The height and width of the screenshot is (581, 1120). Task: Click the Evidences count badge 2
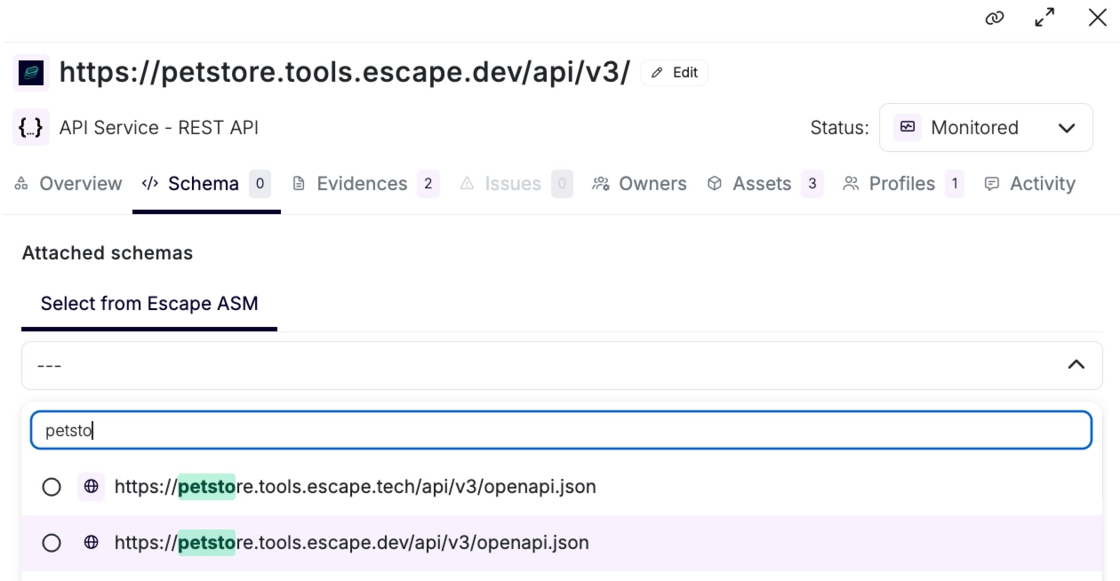[428, 184]
